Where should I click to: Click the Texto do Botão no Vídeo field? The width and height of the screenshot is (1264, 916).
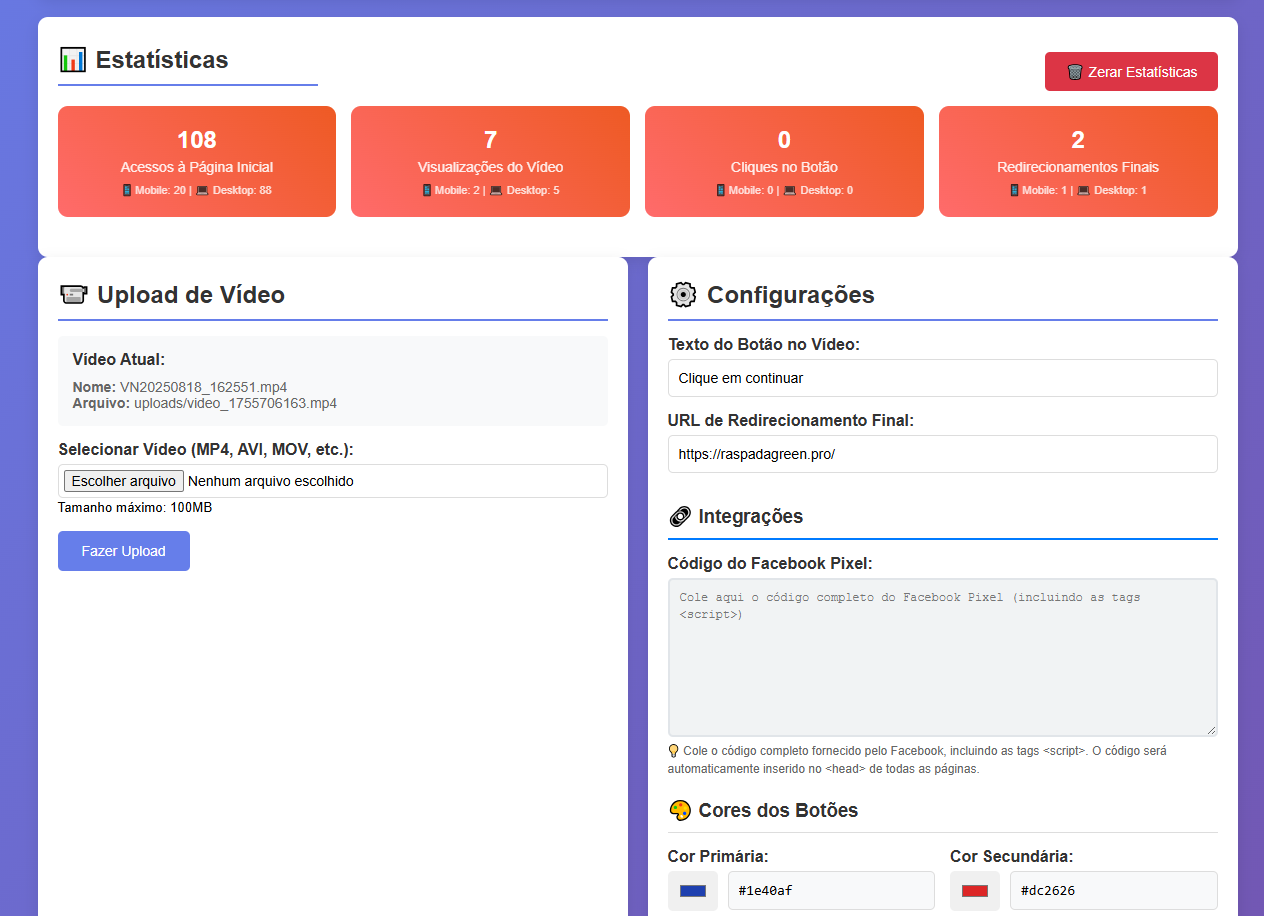tap(942, 378)
